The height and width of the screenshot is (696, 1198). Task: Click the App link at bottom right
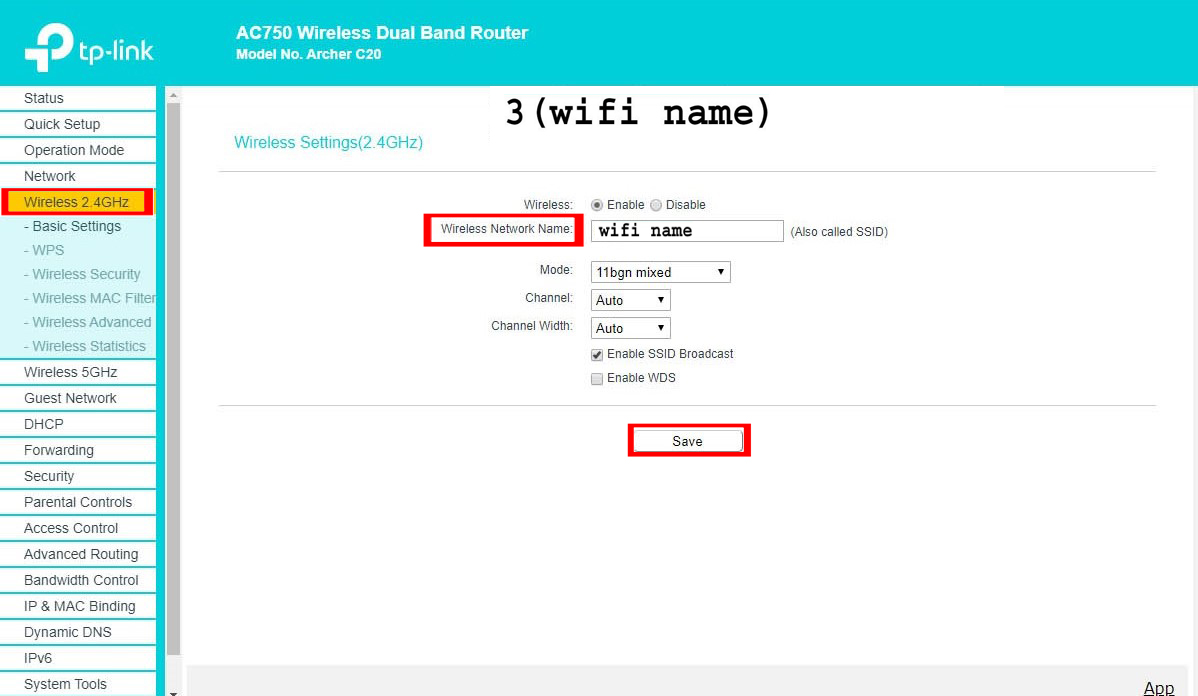point(1158,687)
